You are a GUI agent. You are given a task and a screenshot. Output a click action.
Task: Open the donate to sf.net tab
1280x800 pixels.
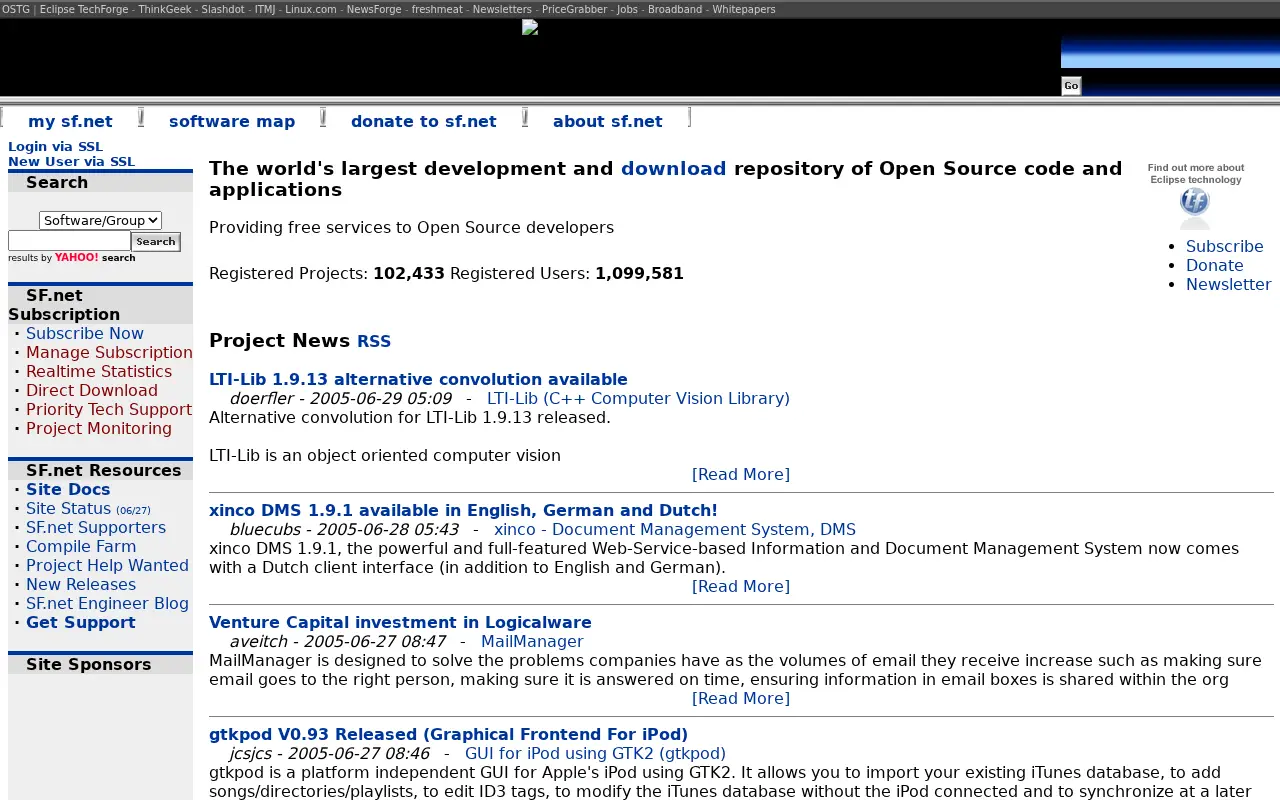coord(424,121)
